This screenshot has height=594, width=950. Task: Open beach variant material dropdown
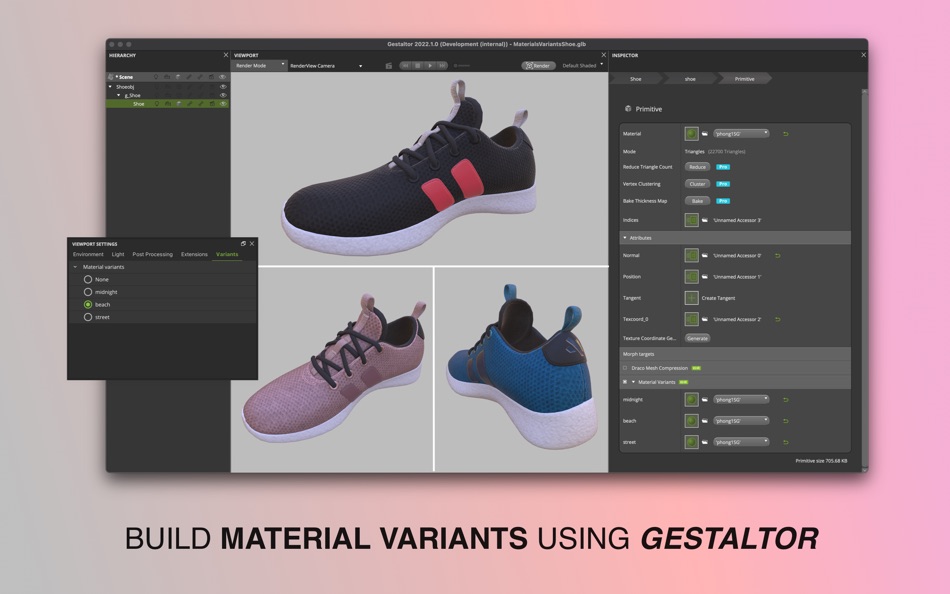point(741,421)
